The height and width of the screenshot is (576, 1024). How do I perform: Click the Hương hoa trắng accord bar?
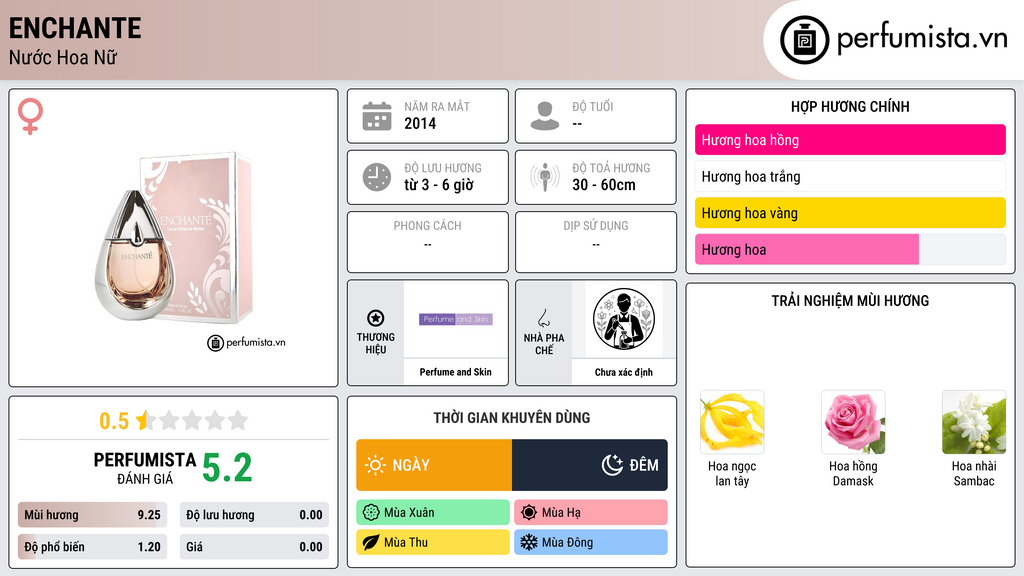(850, 176)
